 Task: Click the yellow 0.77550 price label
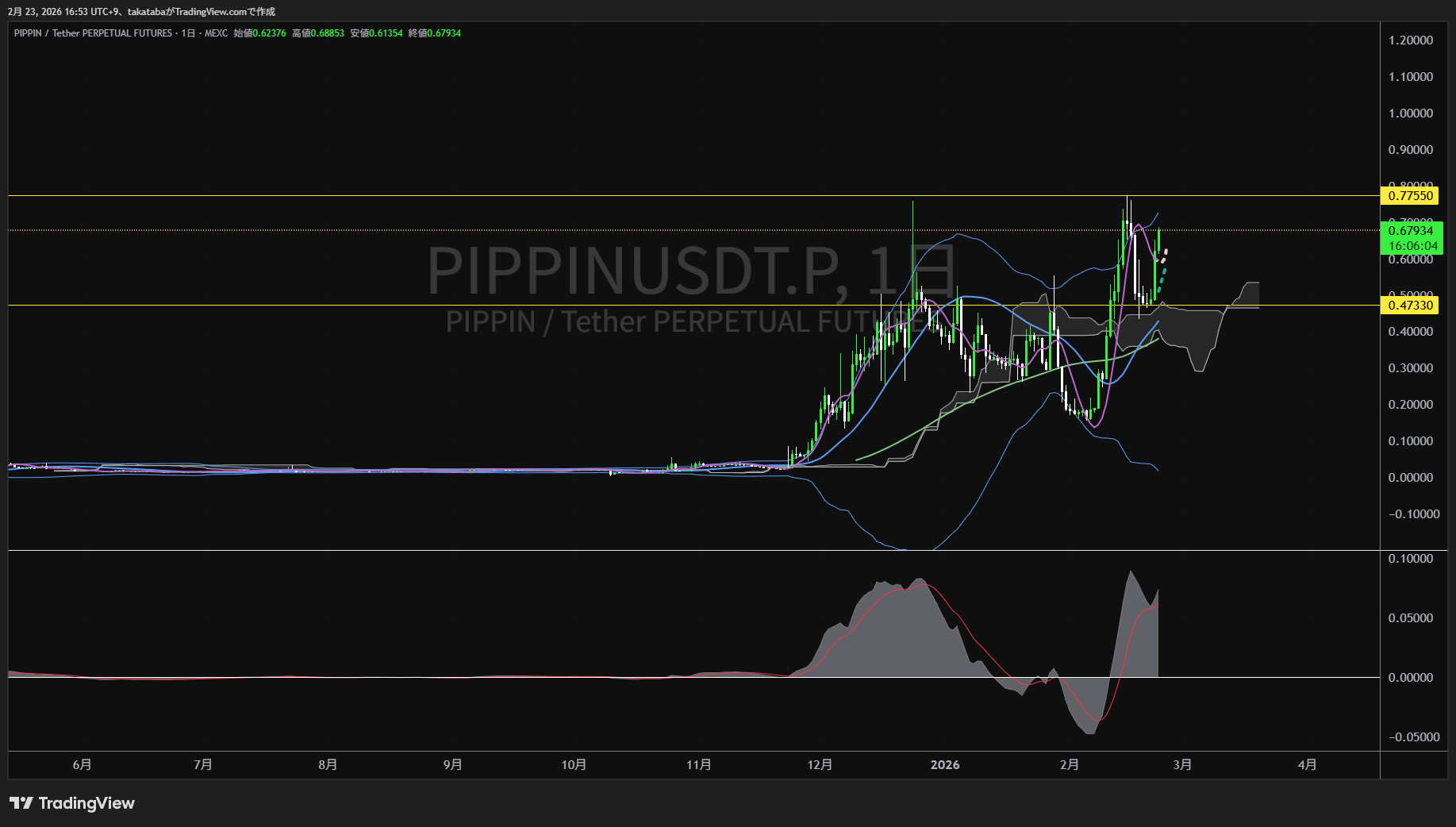(x=1410, y=196)
